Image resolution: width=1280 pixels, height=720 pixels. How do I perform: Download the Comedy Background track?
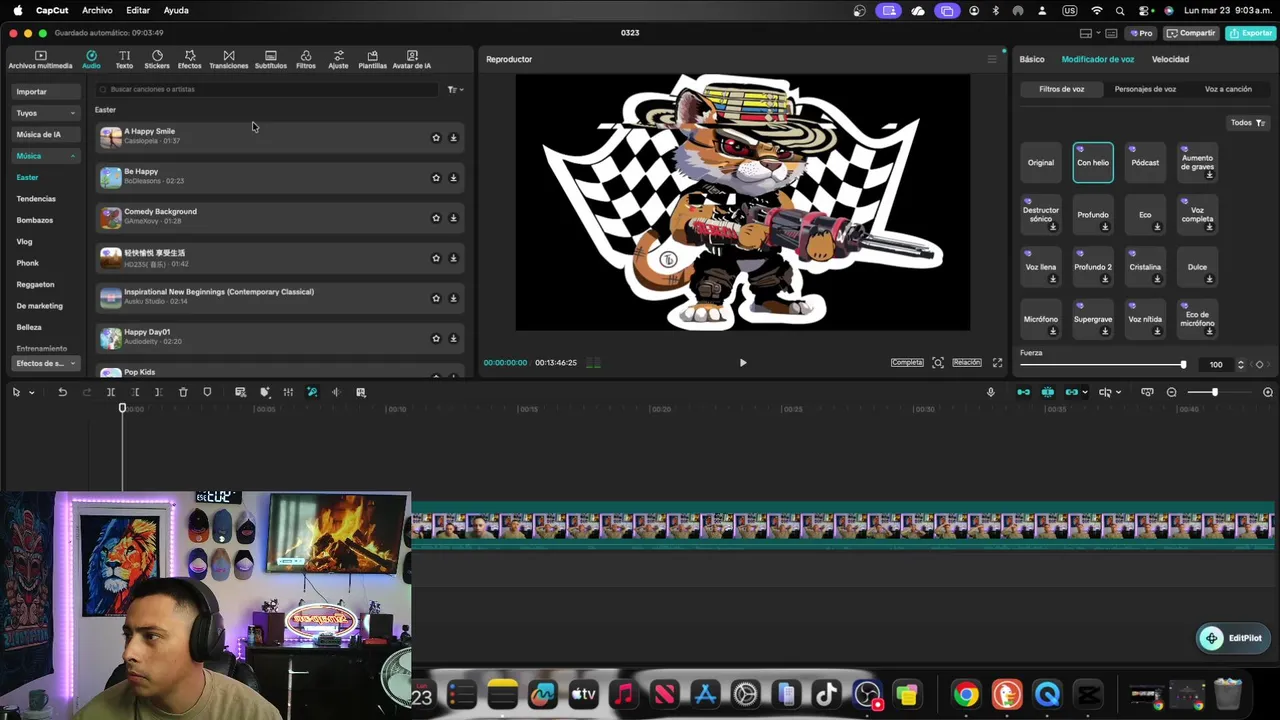[x=453, y=218]
